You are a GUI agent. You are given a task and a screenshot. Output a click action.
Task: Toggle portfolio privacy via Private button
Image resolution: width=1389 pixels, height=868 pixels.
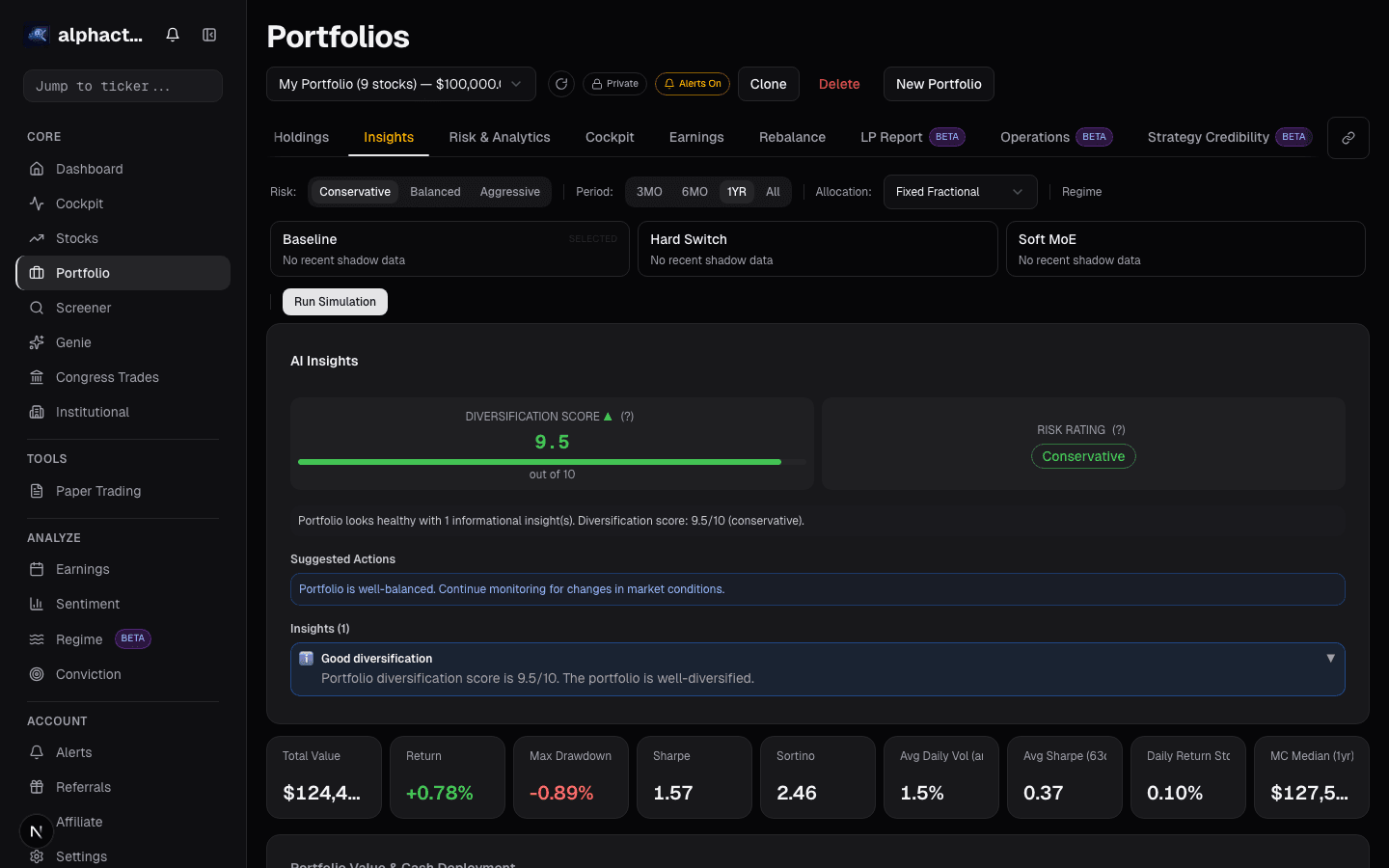[x=614, y=84]
